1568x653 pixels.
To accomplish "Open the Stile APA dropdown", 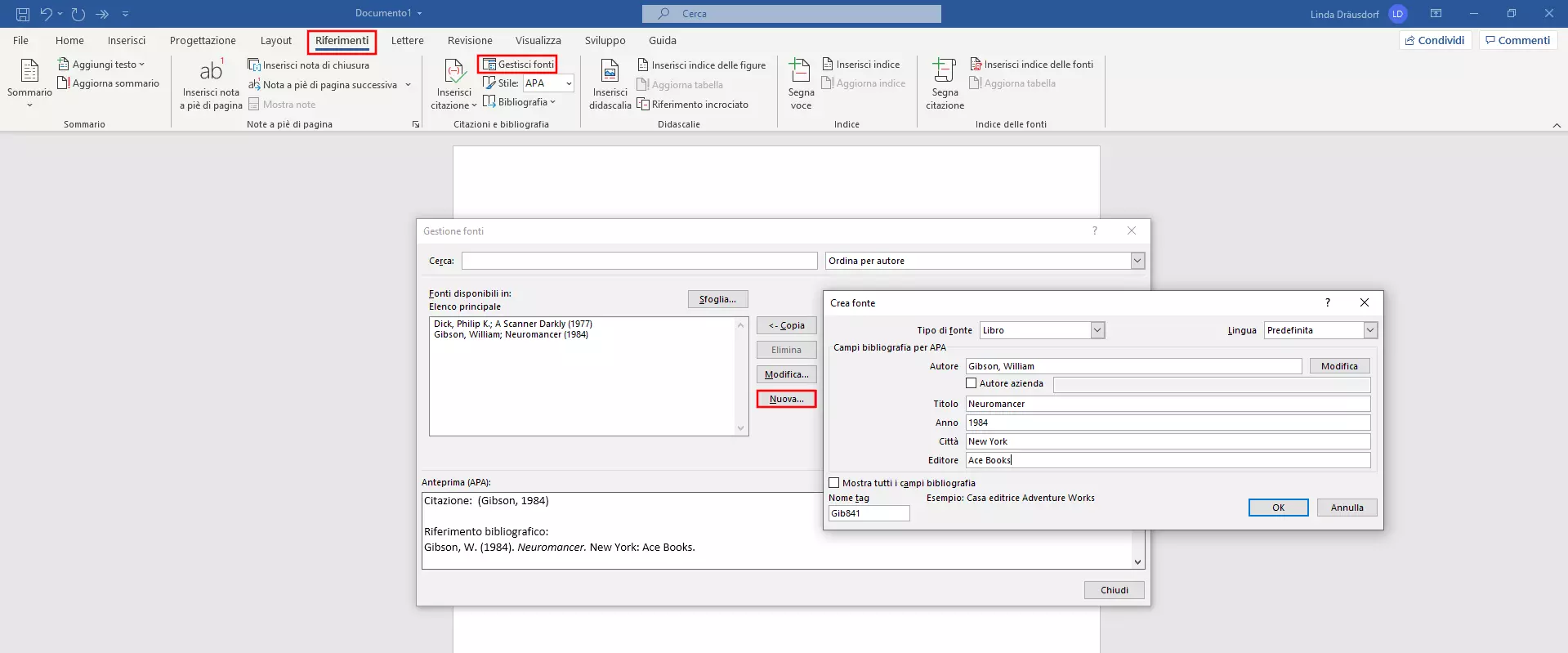I will pos(569,83).
